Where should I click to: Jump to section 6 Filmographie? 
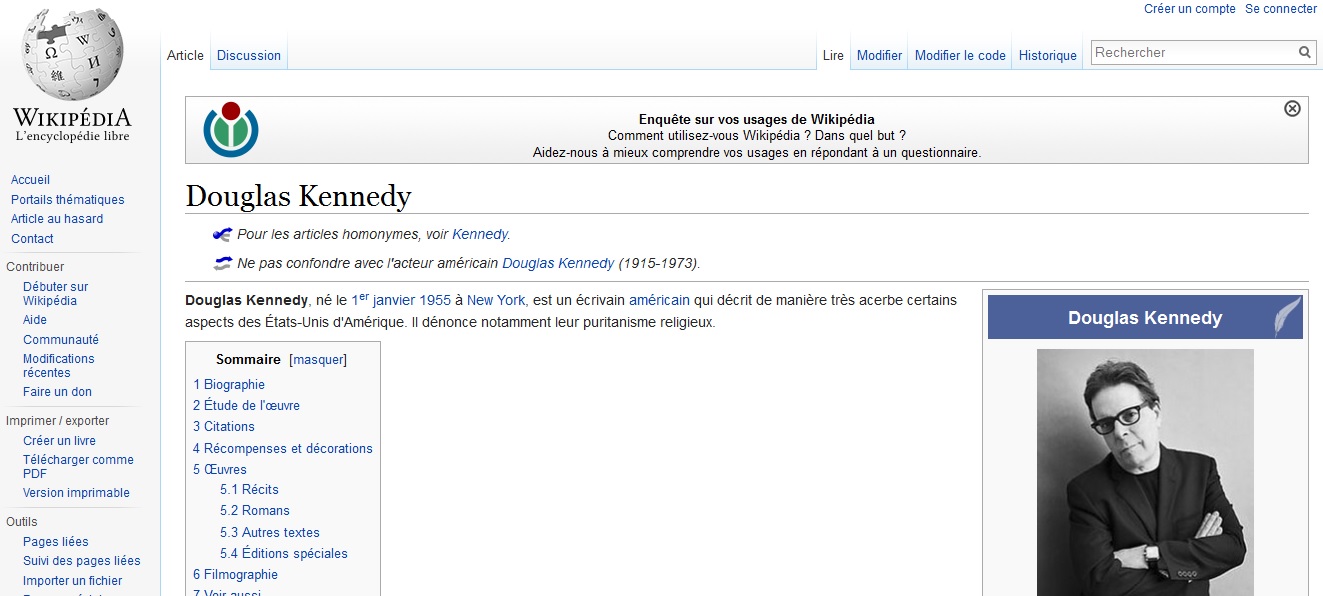236,575
